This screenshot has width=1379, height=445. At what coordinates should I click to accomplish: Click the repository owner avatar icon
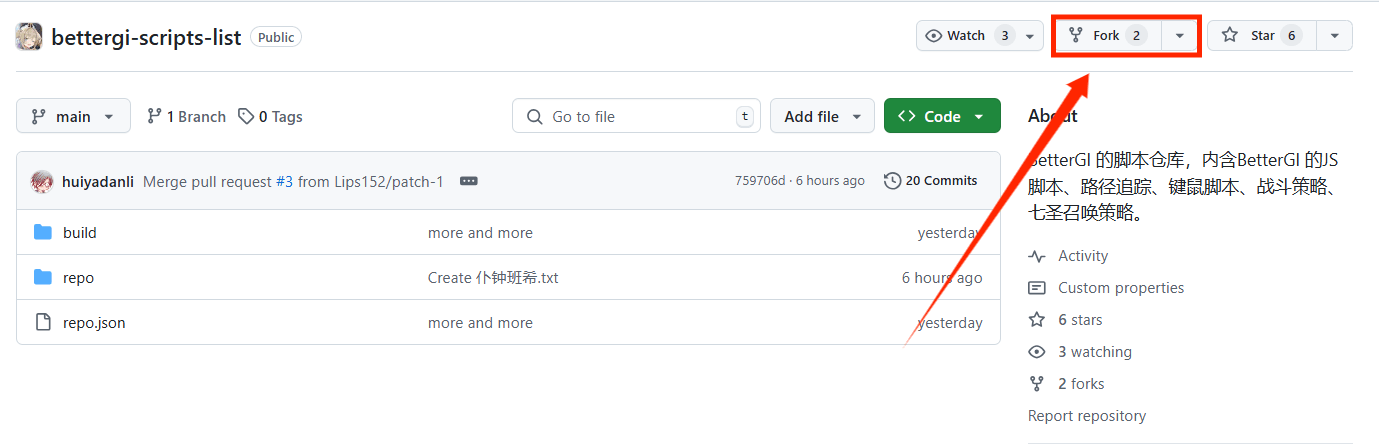coord(29,37)
